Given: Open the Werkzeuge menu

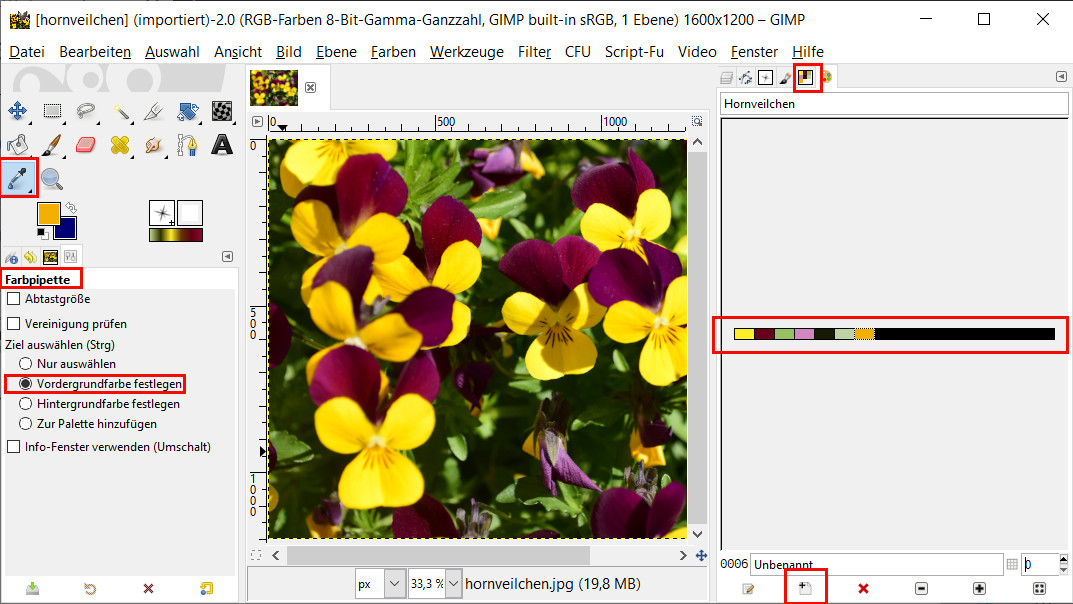Looking at the screenshot, I should pyautogui.click(x=467, y=52).
